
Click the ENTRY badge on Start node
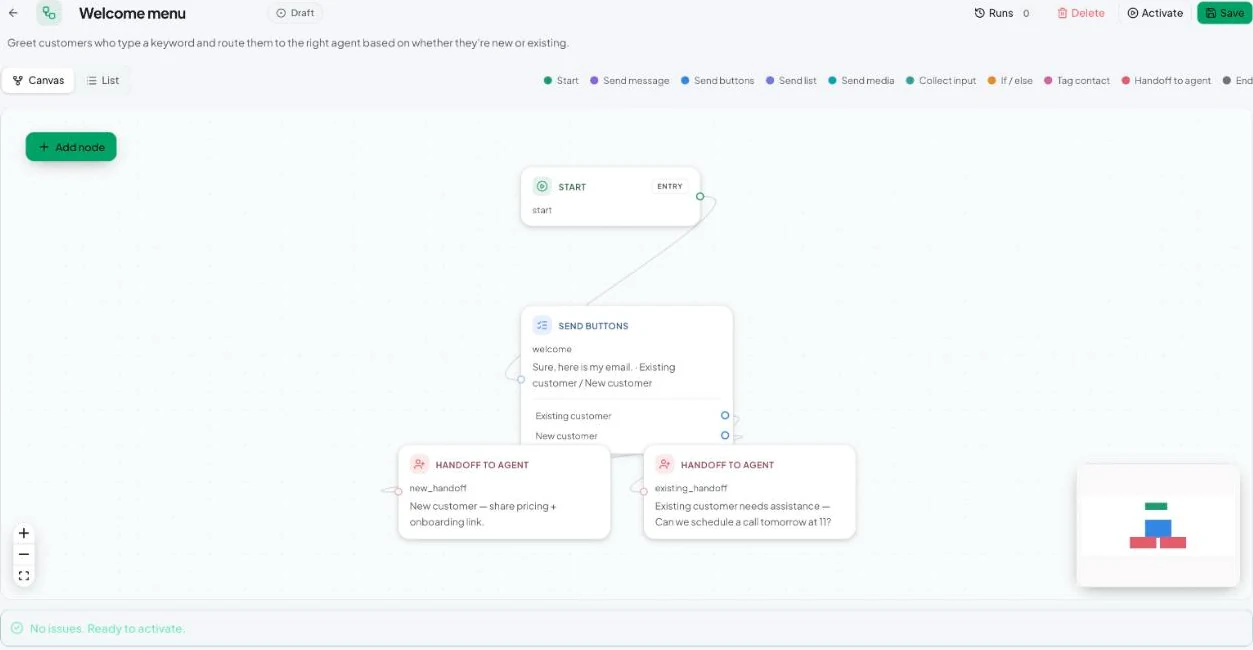coord(670,186)
